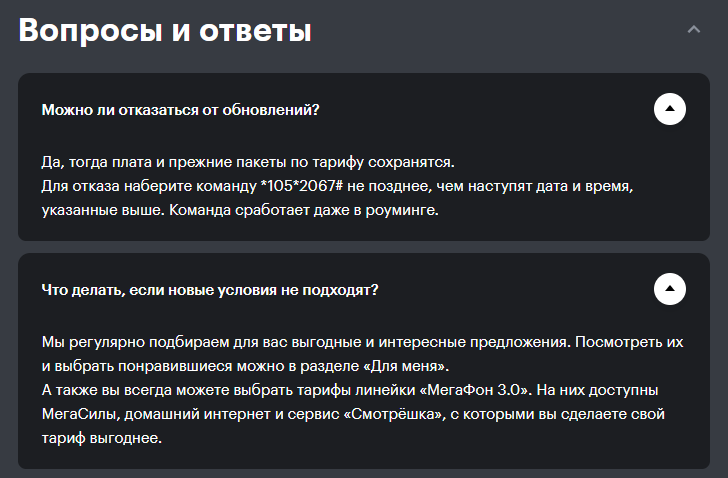Click the phrase «Посмотреть их»

click(629, 342)
